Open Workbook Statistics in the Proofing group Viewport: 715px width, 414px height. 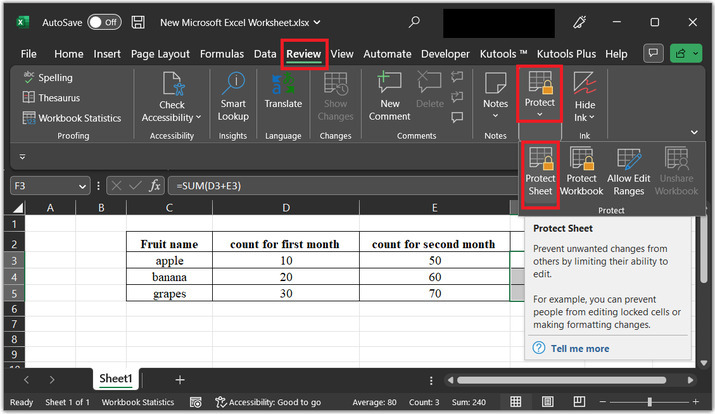72,118
